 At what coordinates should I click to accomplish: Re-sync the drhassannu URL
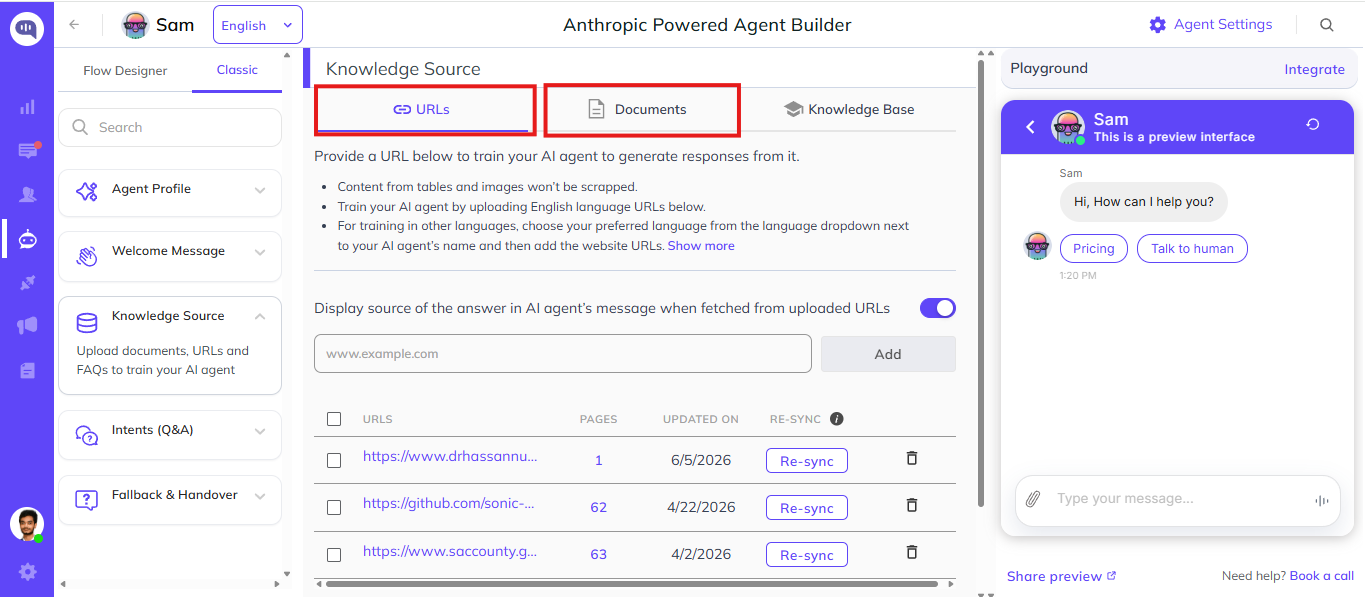[x=807, y=461]
